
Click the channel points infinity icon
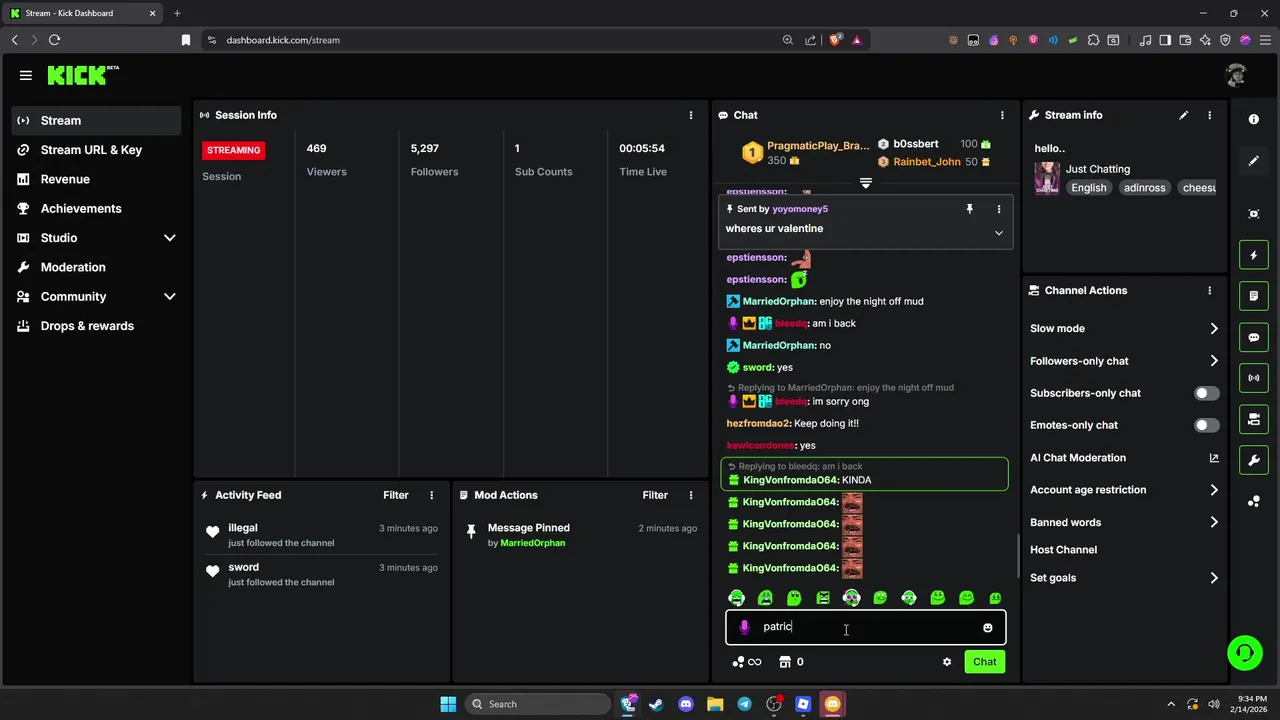[747, 662]
